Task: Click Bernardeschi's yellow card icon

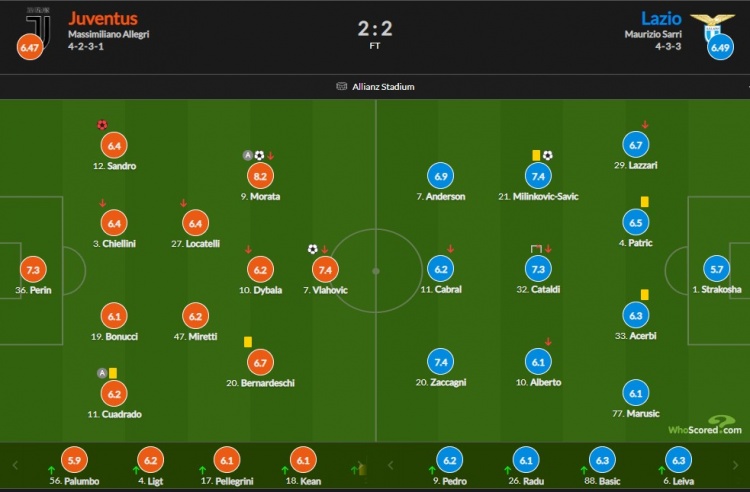Action: [248, 342]
